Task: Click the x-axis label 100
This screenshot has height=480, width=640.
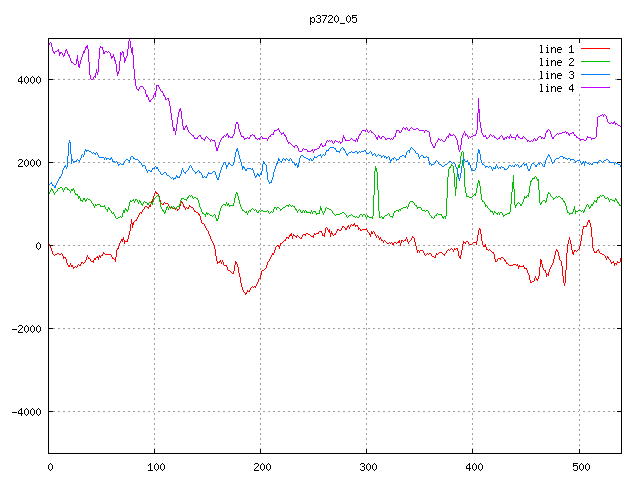Action: point(156,467)
